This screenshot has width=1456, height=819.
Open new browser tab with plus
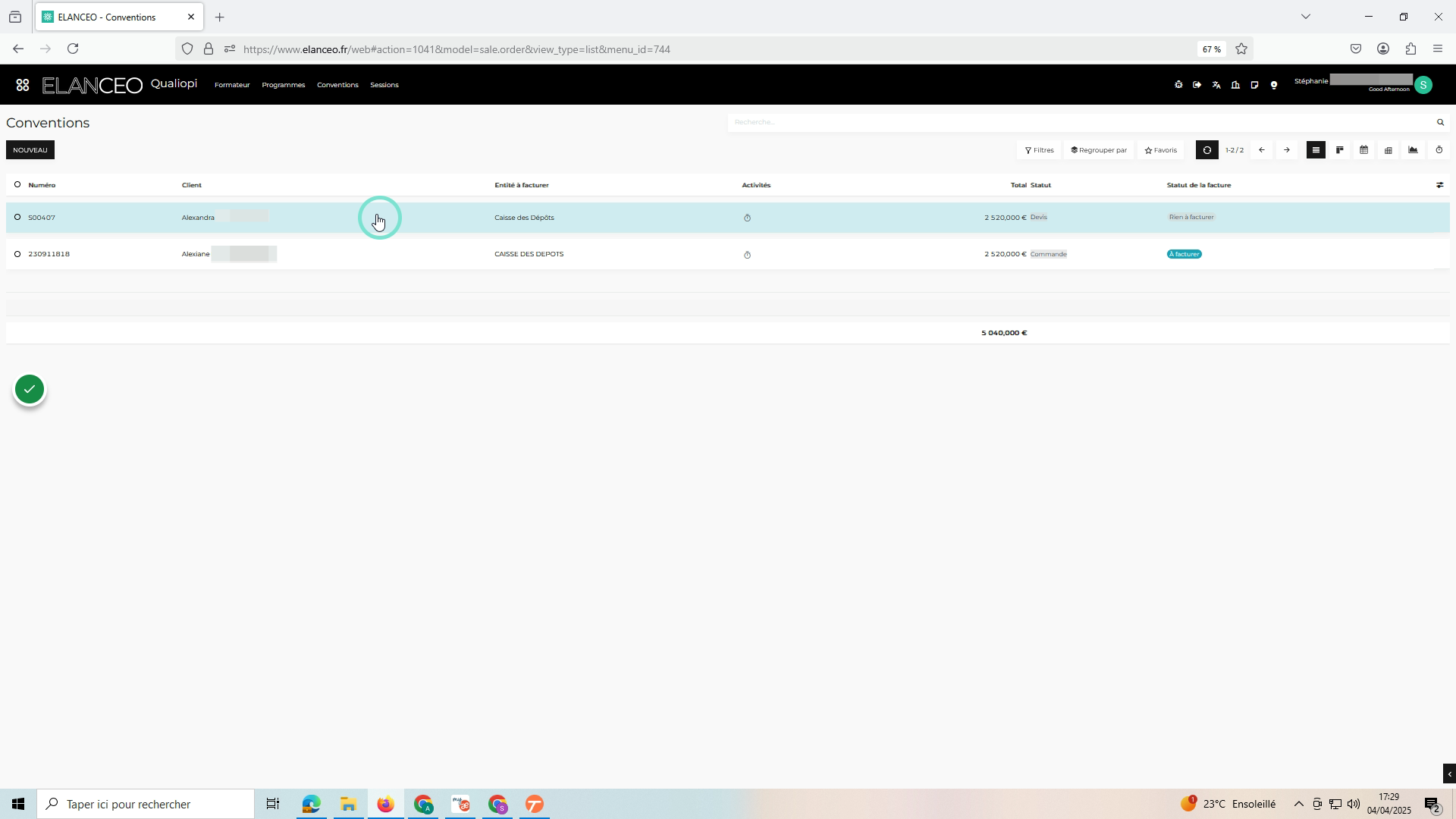tap(220, 17)
